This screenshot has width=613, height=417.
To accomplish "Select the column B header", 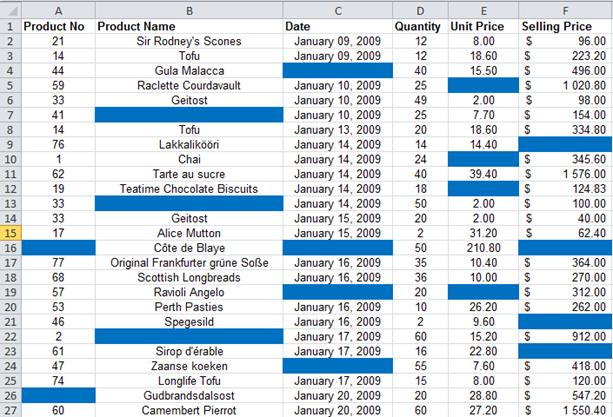I will 189,9.
